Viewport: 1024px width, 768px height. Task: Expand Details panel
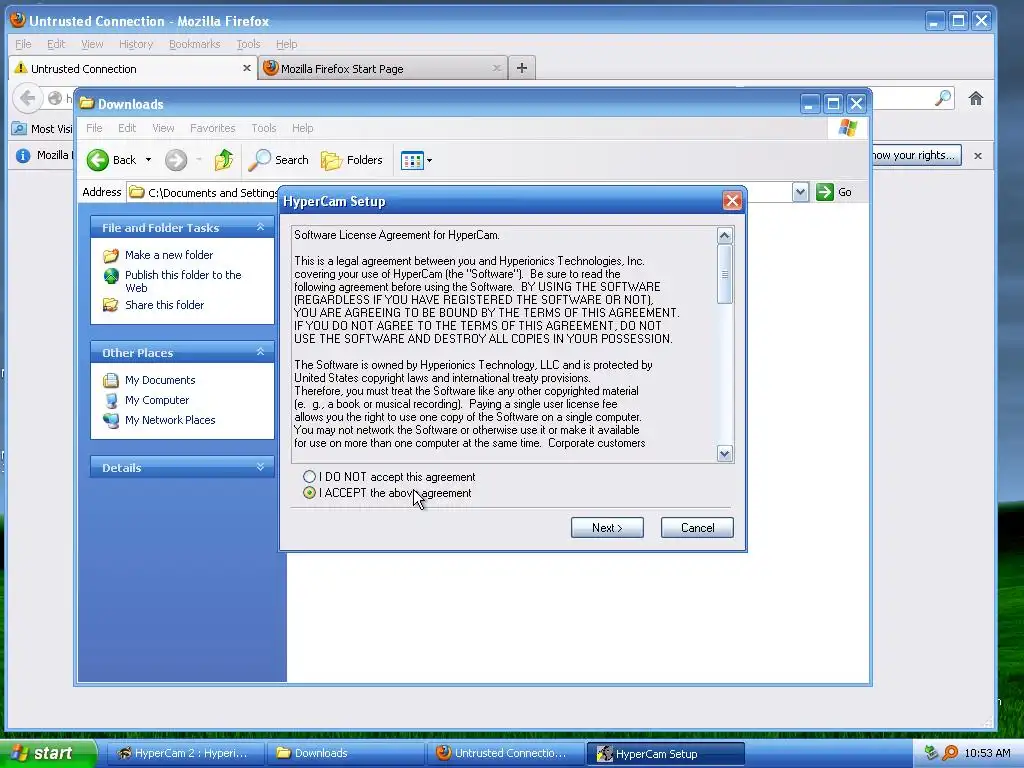tap(260, 467)
